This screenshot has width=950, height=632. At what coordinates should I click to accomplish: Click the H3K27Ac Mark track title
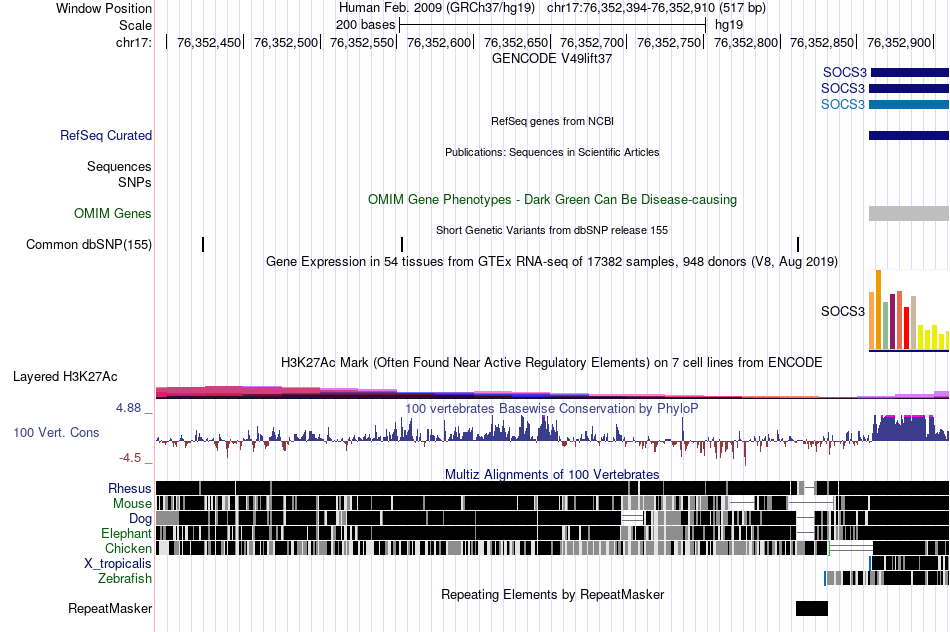(552, 362)
